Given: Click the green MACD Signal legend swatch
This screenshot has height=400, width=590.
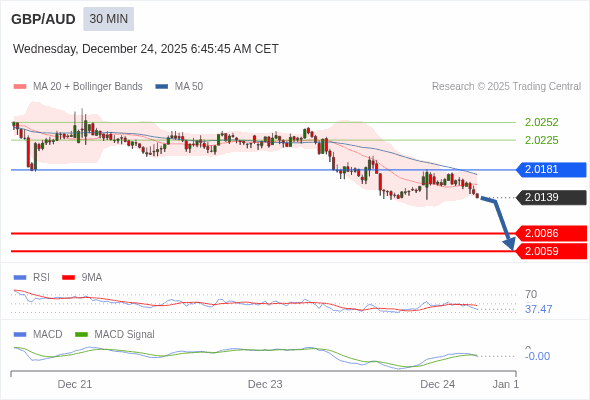Looking at the screenshot, I should coord(81,335).
